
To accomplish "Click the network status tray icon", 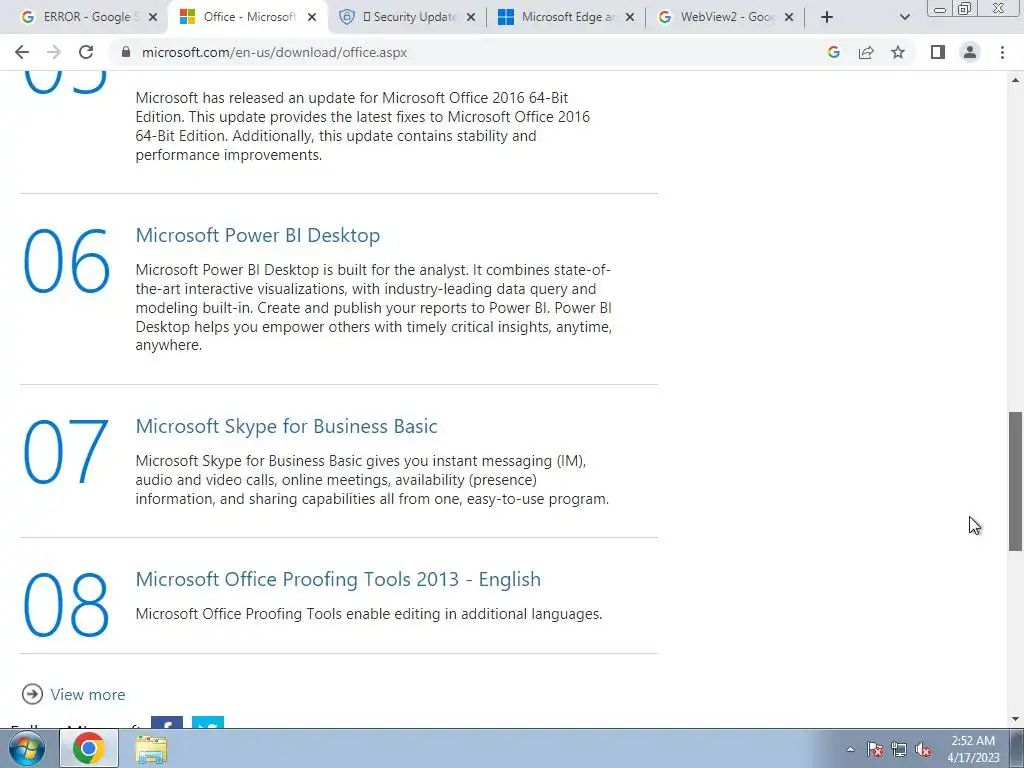I will [899, 750].
